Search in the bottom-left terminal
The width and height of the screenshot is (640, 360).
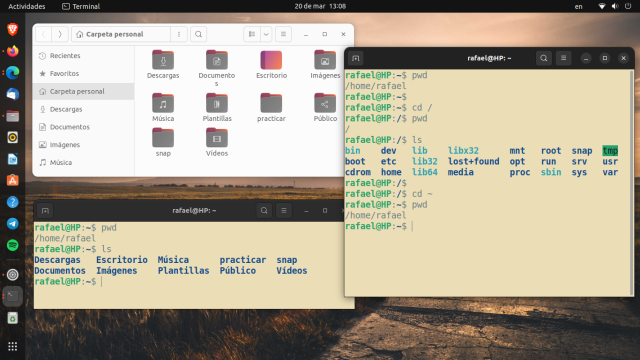(264, 211)
